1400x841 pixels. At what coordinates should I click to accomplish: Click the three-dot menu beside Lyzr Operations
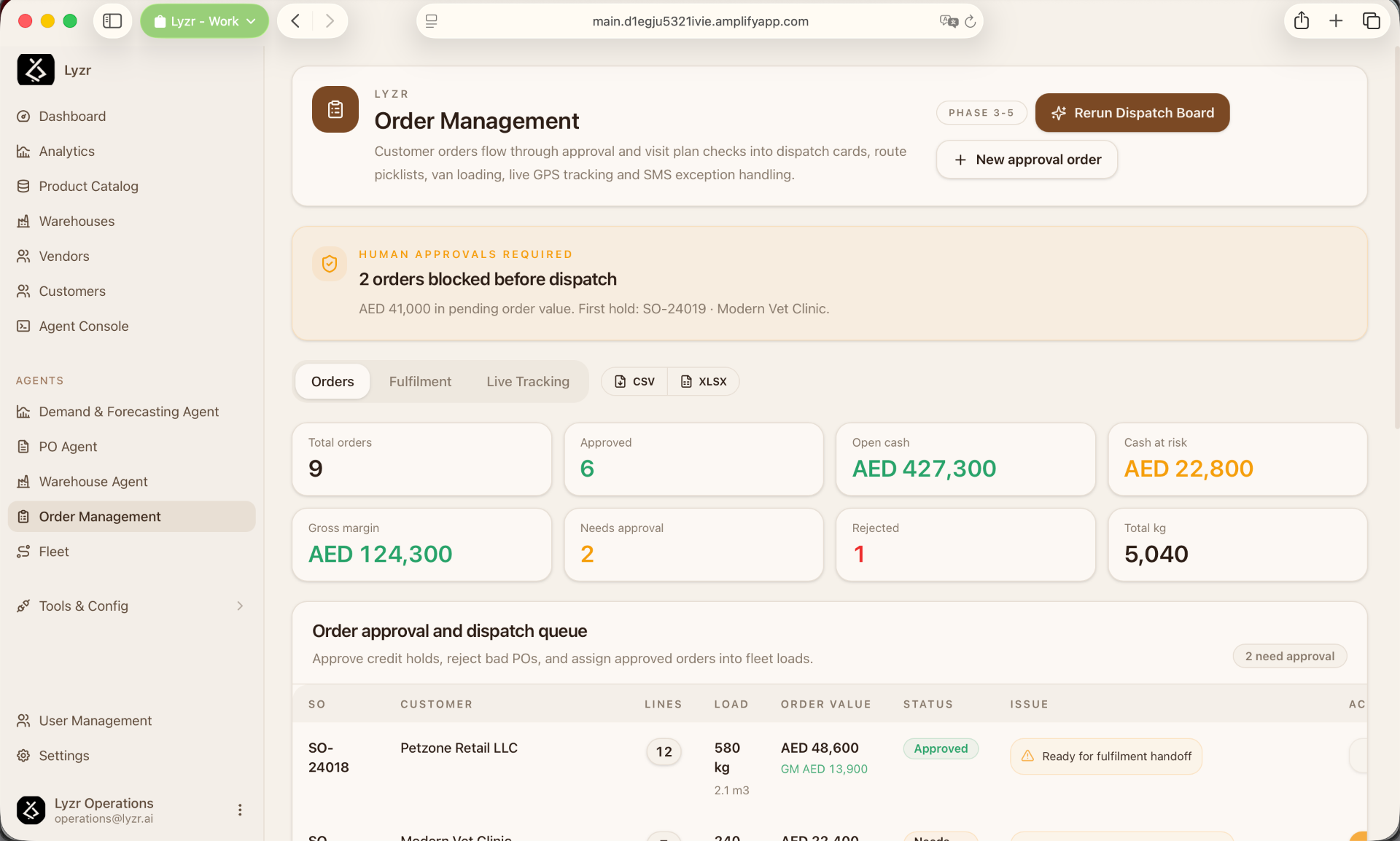coord(240,810)
